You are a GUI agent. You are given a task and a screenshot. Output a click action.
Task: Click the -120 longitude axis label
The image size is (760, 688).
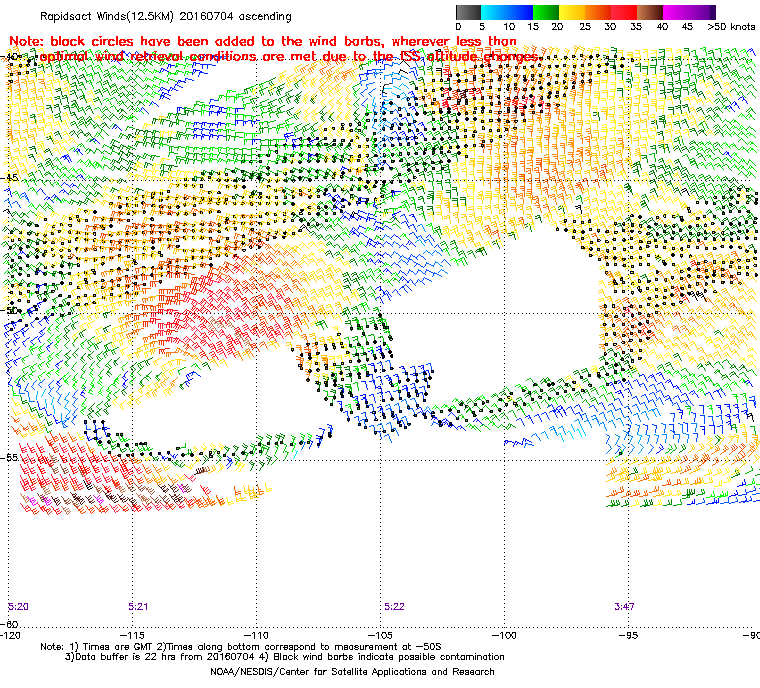click(x=10, y=635)
